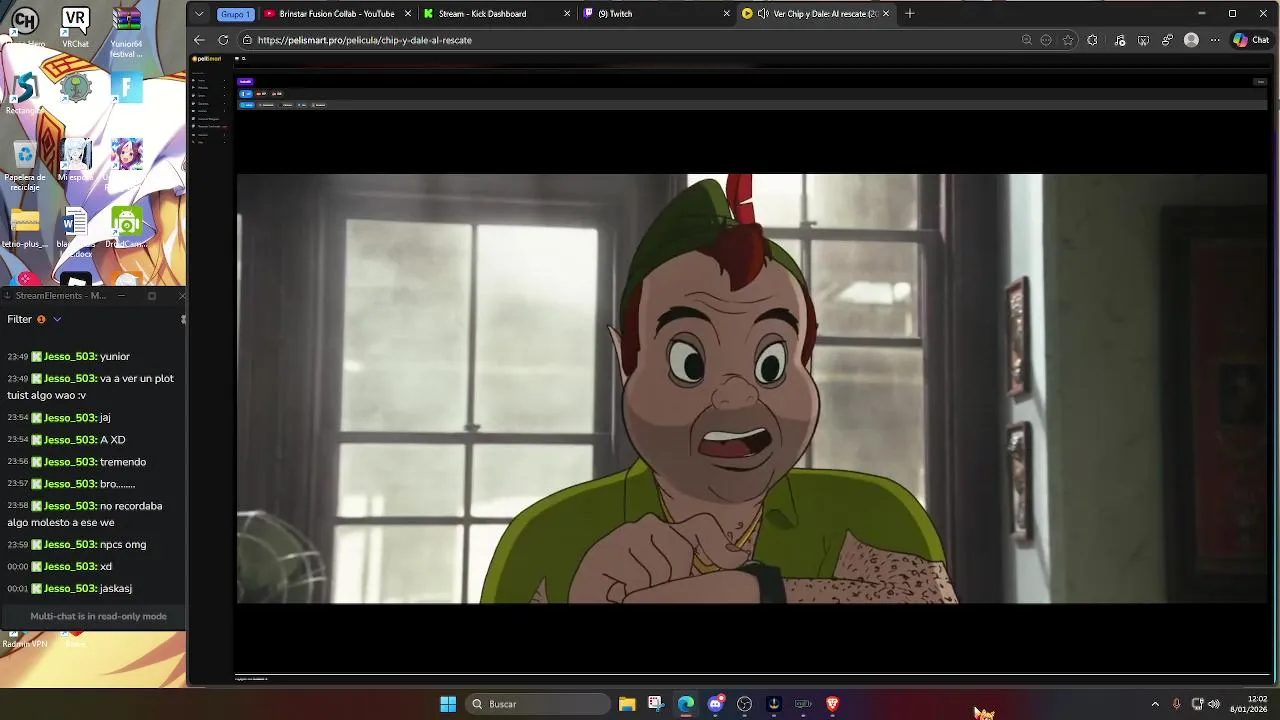Open the green gear tree desktop shortcut
1280x720 pixels.
76,88
